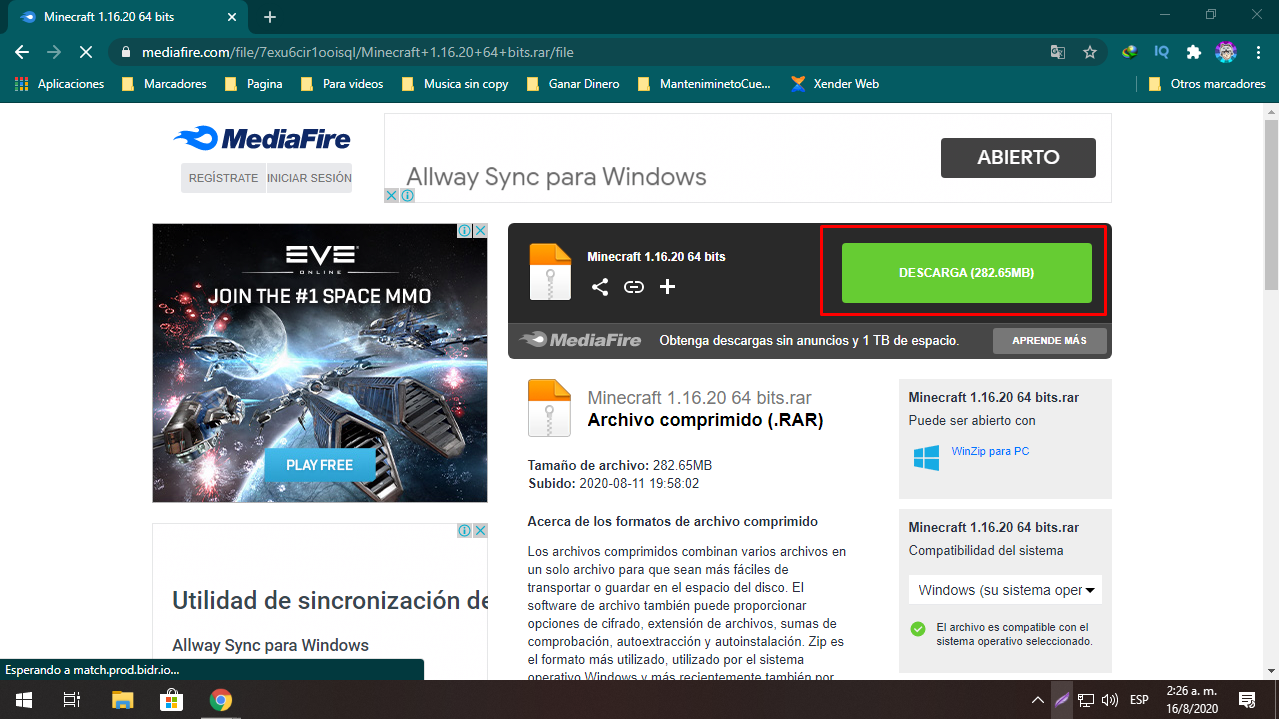
Task: Open the Pagina bookmark folder
Action: (254, 84)
